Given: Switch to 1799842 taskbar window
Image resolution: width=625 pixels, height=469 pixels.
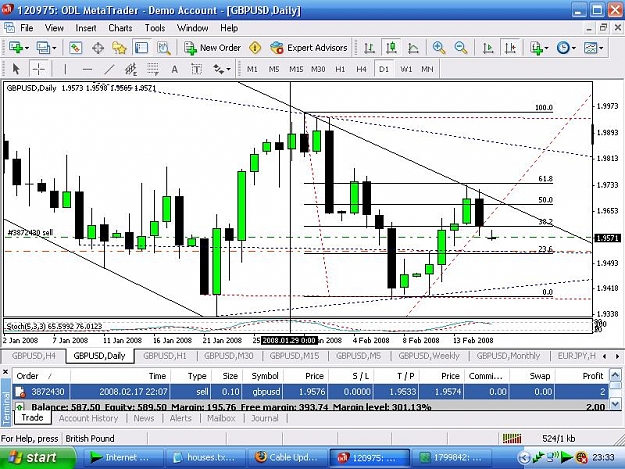Looking at the screenshot, I should [x=451, y=457].
